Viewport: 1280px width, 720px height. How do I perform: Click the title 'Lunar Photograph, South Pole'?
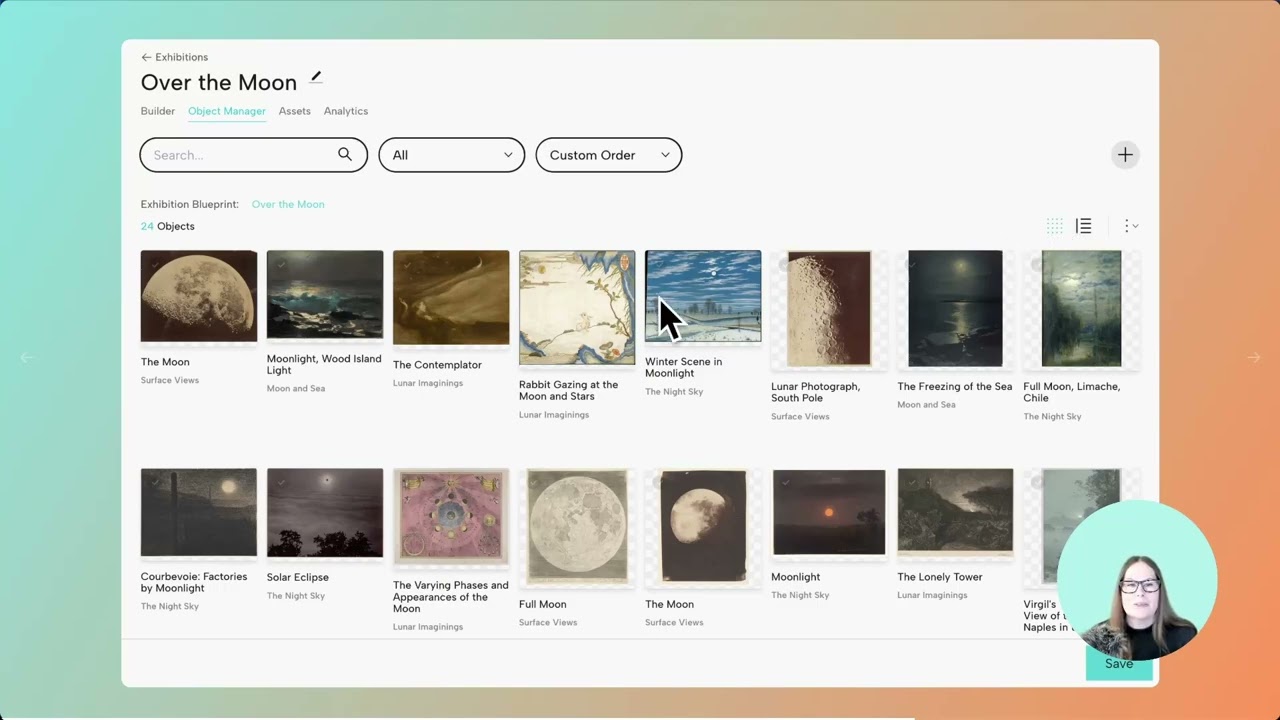(816, 392)
